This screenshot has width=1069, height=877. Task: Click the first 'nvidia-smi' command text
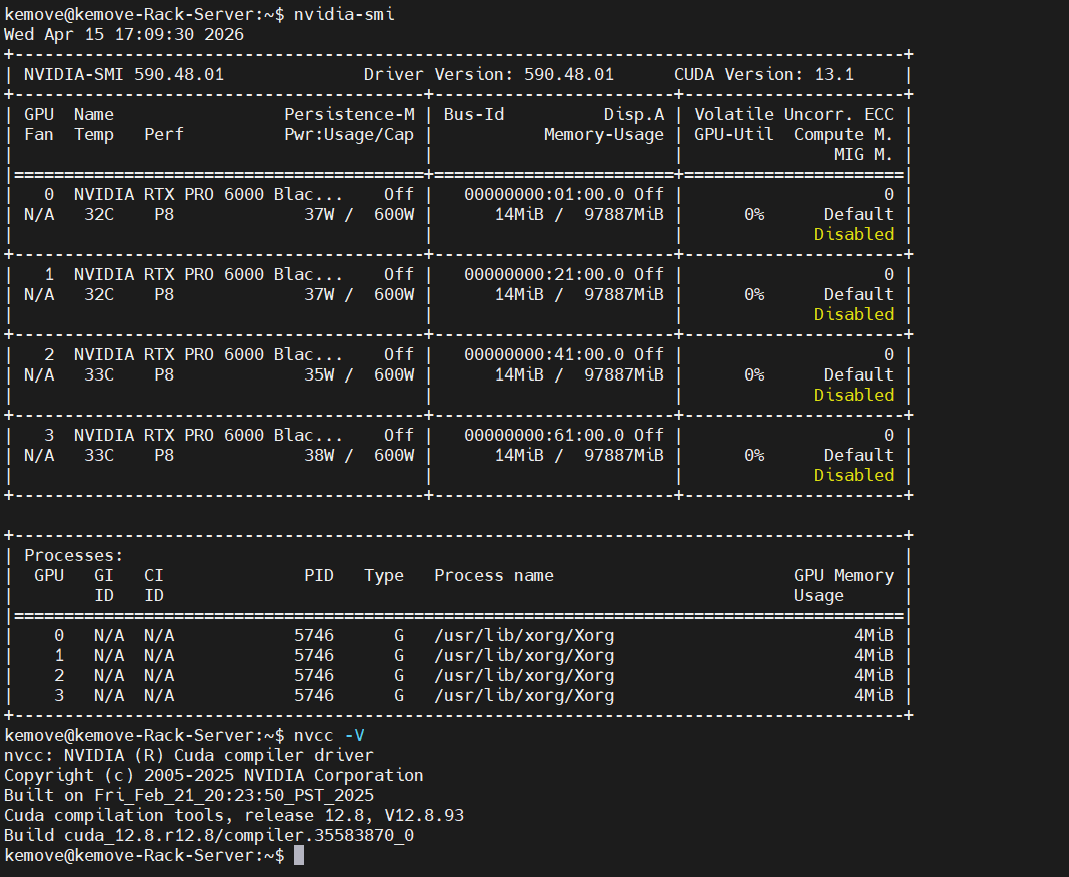pos(344,14)
